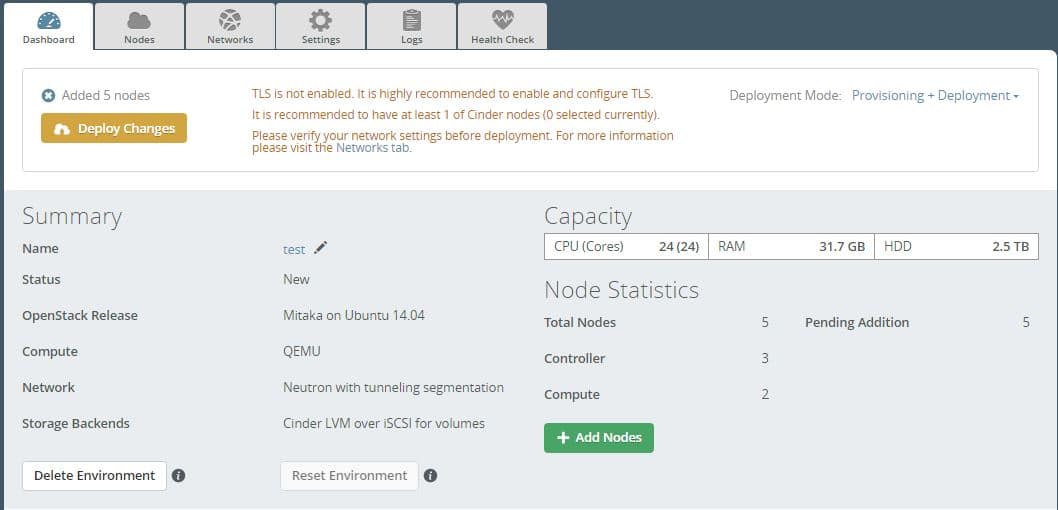The image size is (1058, 510).
Task: Discard added nodes using the X icon
Action: (x=48, y=96)
